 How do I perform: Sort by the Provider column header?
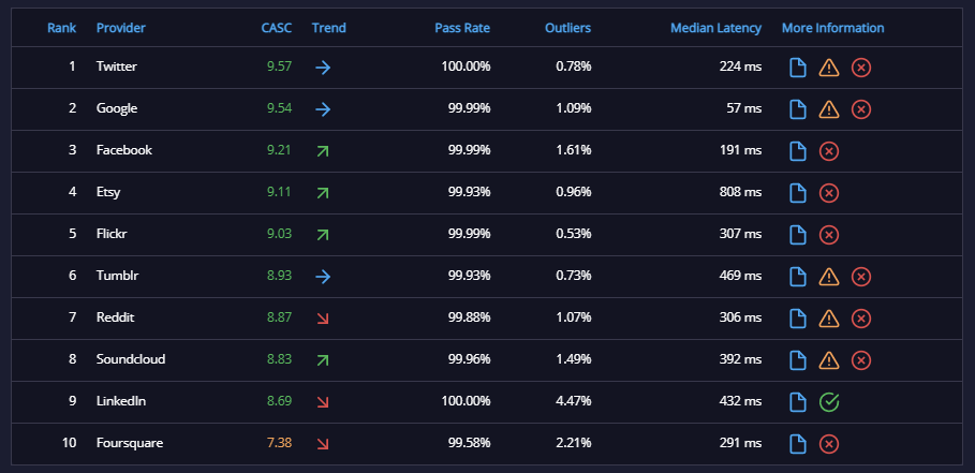click(x=121, y=28)
